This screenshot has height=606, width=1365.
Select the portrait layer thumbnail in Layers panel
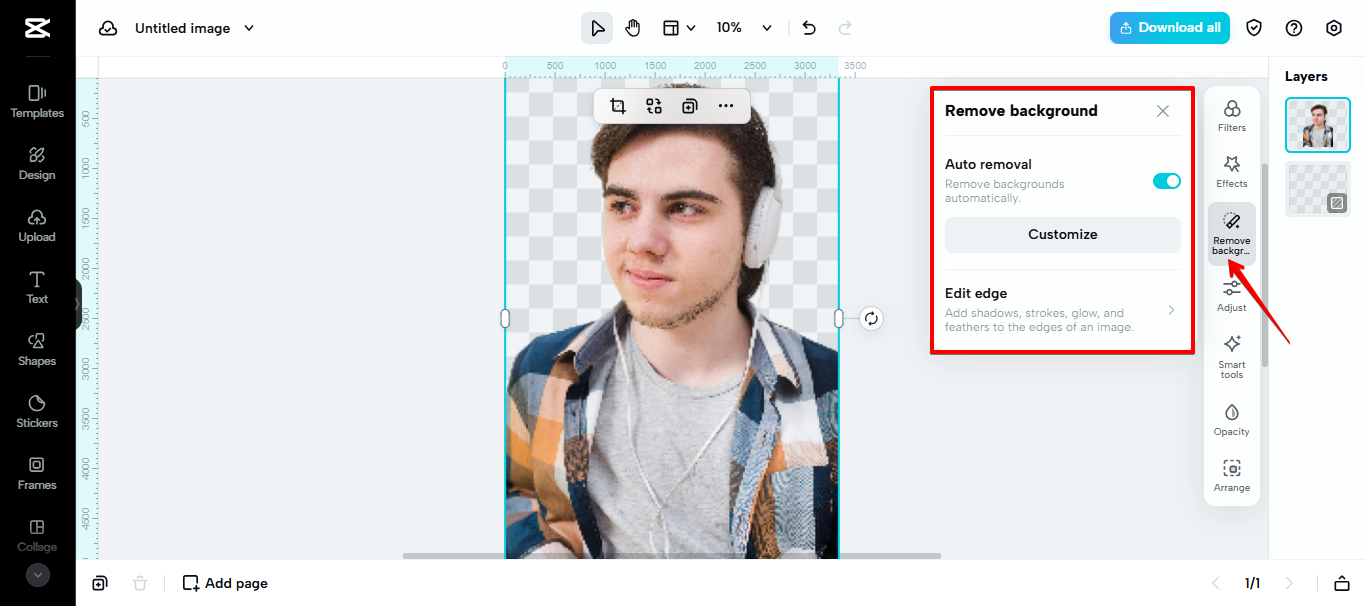[x=1317, y=124]
